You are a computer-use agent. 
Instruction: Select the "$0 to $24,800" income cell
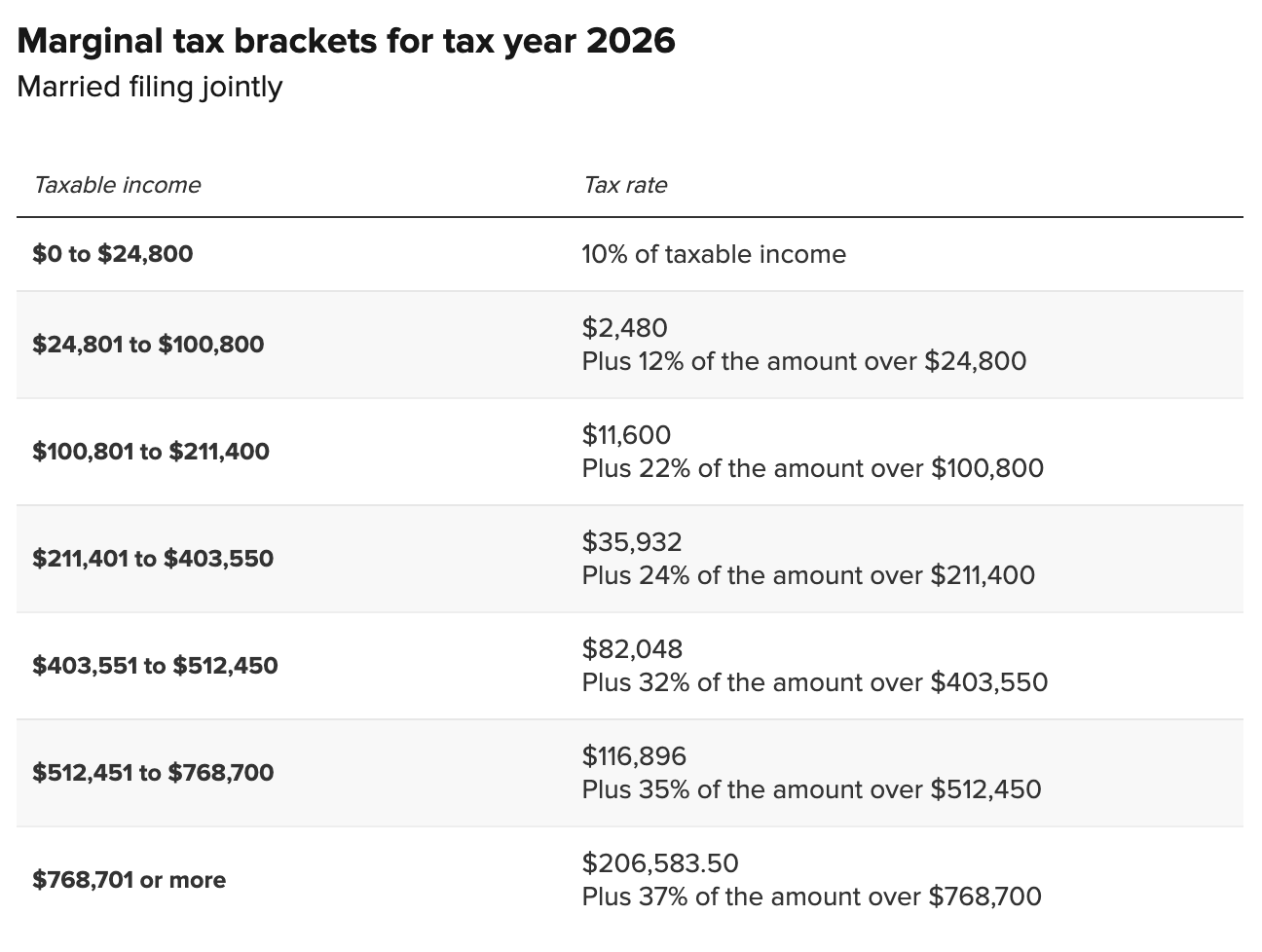coord(113,254)
